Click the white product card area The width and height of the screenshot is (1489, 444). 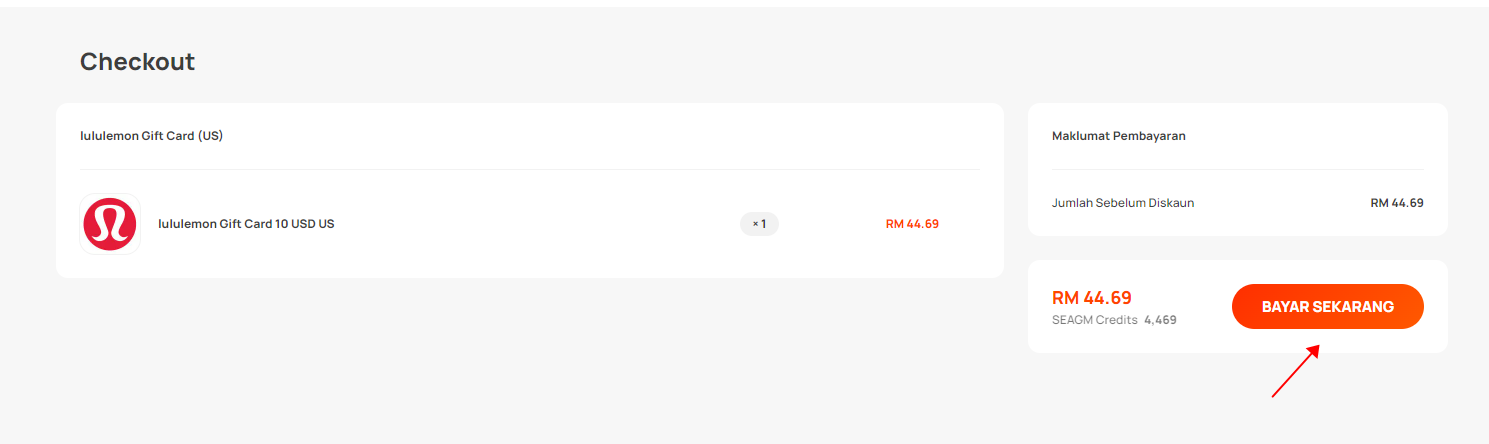(530, 190)
